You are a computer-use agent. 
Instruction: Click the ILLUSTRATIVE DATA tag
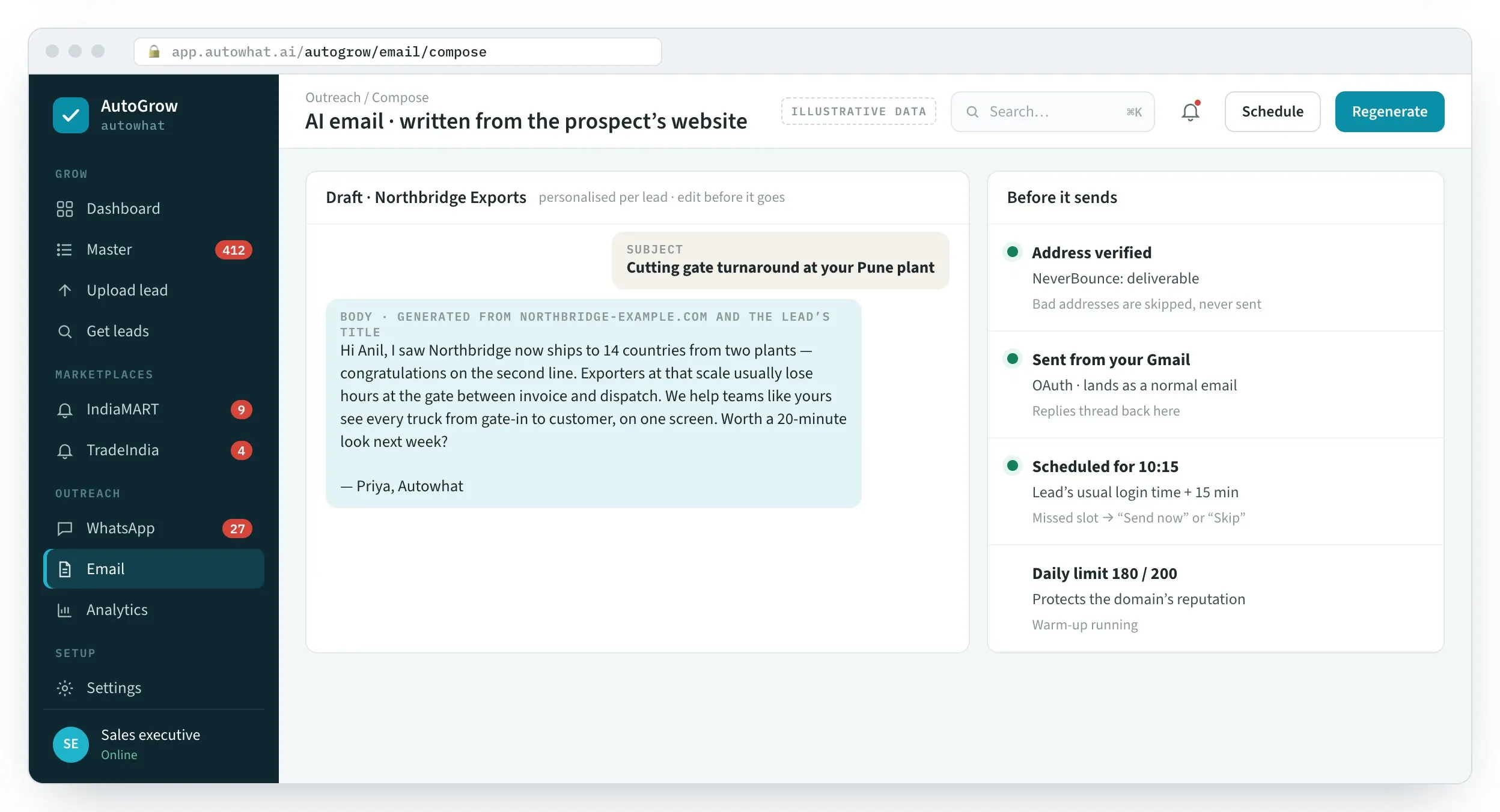tap(858, 112)
